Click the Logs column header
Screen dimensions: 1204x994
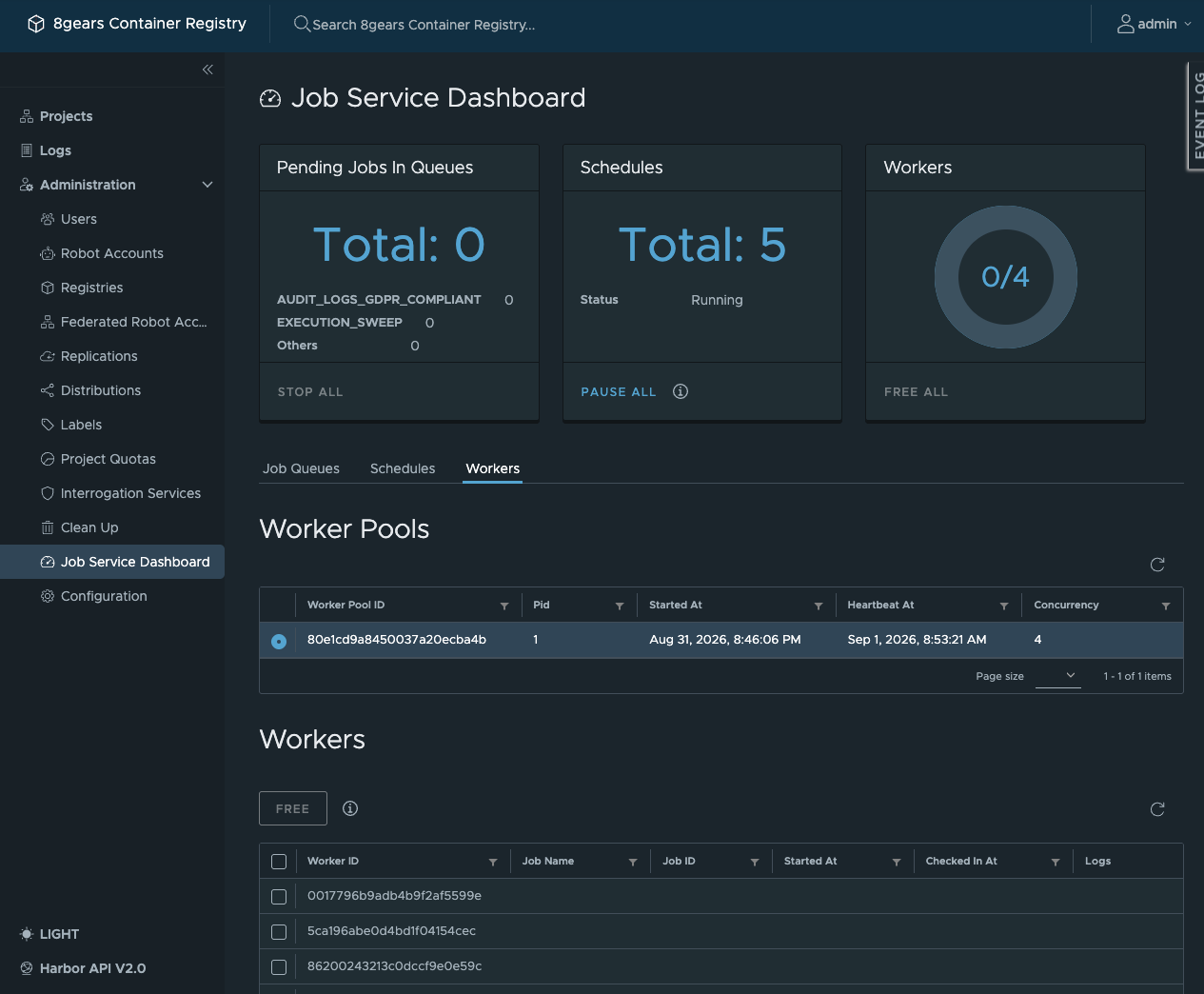(x=1097, y=861)
